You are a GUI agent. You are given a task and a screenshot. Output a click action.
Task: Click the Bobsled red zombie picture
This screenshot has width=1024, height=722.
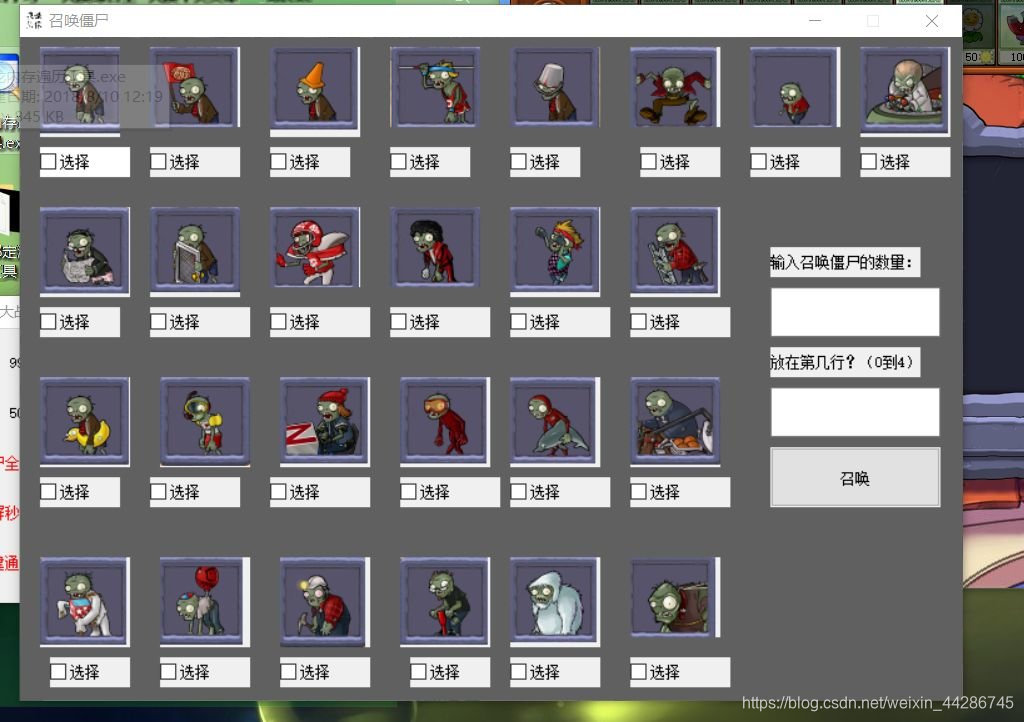tap(445, 420)
